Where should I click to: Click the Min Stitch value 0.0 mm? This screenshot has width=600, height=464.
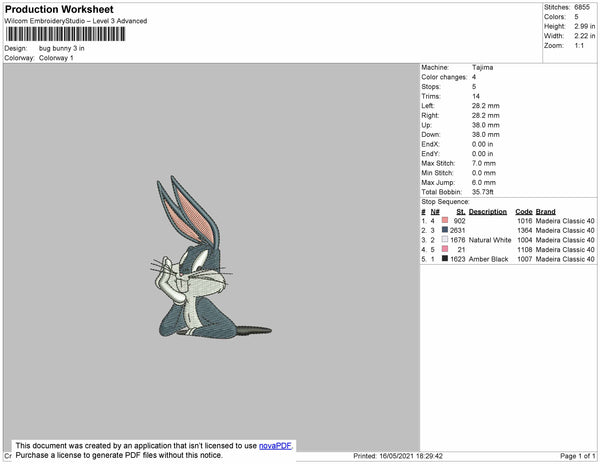coord(484,173)
